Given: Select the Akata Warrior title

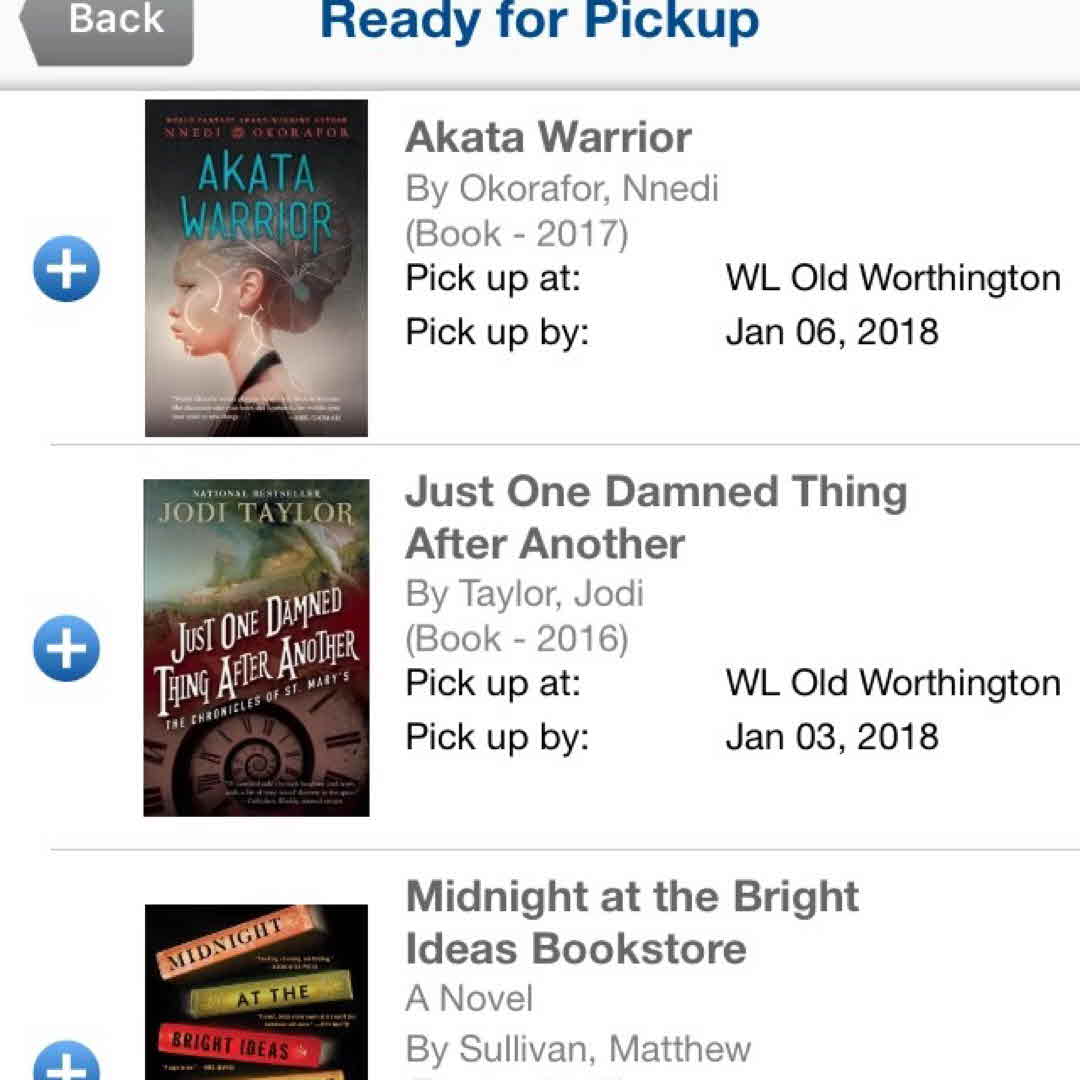Looking at the screenshot, I should point(548,138).
